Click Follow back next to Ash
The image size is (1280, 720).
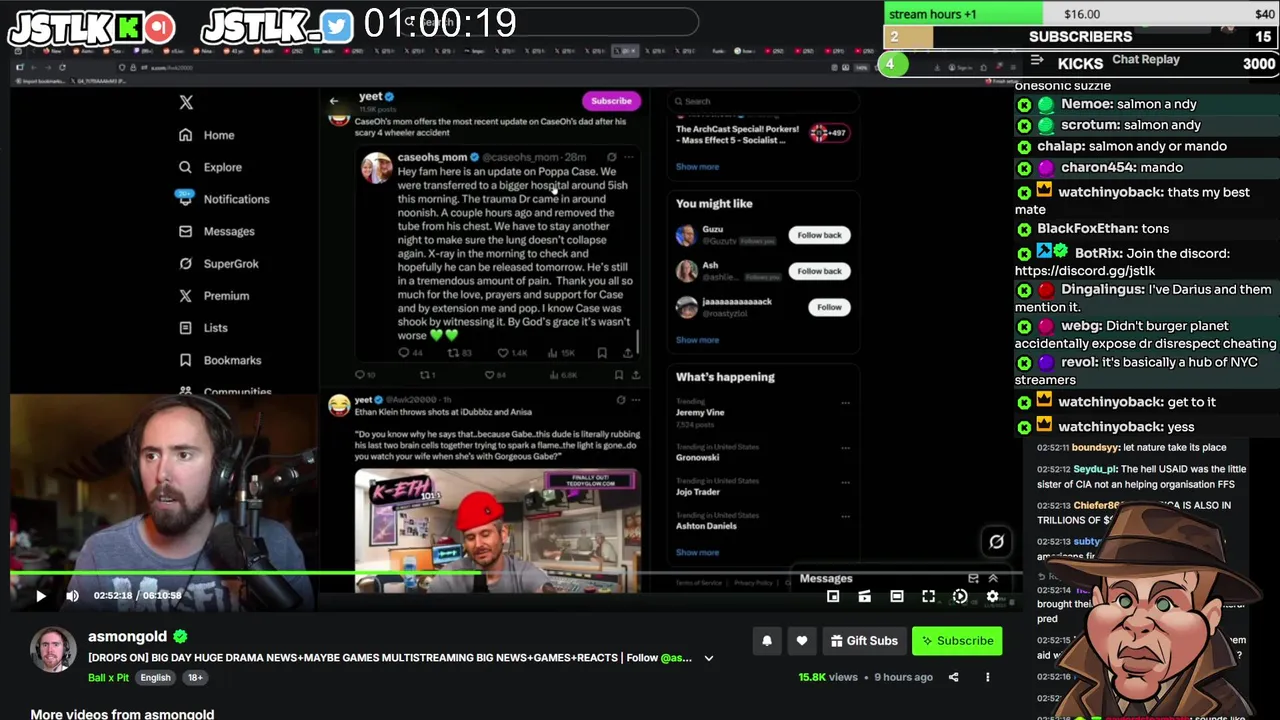coord(819,271)
